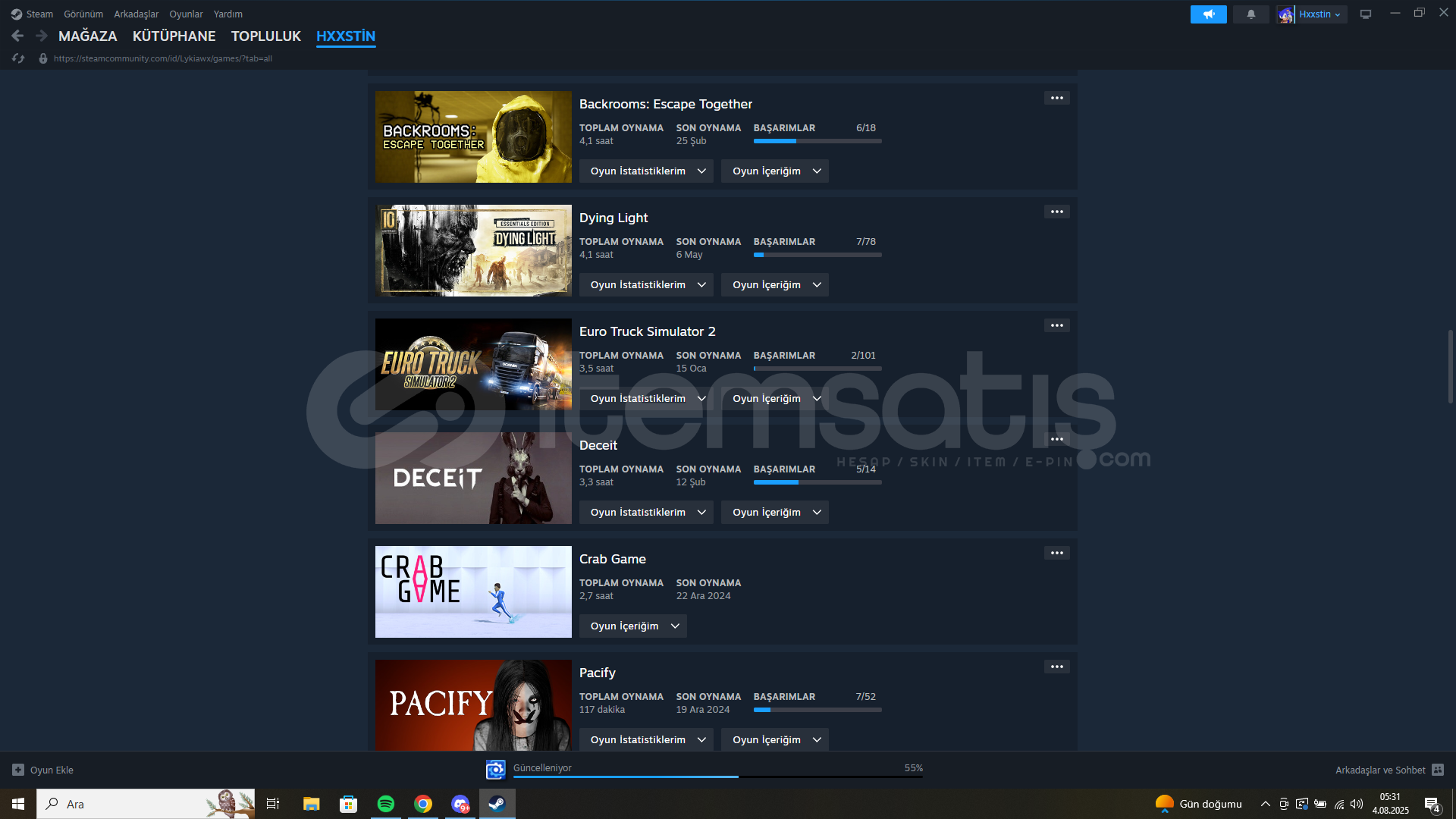This screenshot has width=1456, height=819.
Task: Open Google Chrome from the taskbar
Action: (423, 804)
